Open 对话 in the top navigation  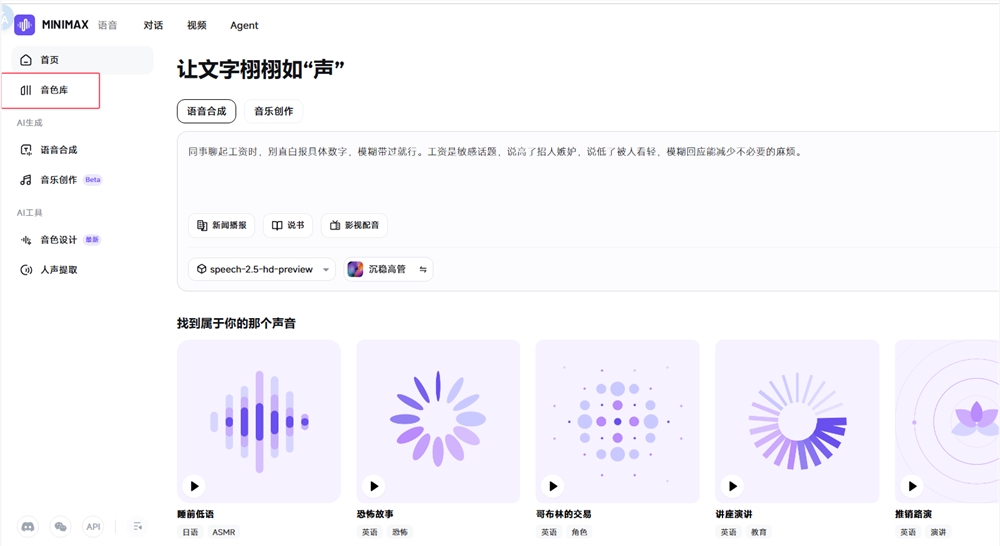pos(153,25)
